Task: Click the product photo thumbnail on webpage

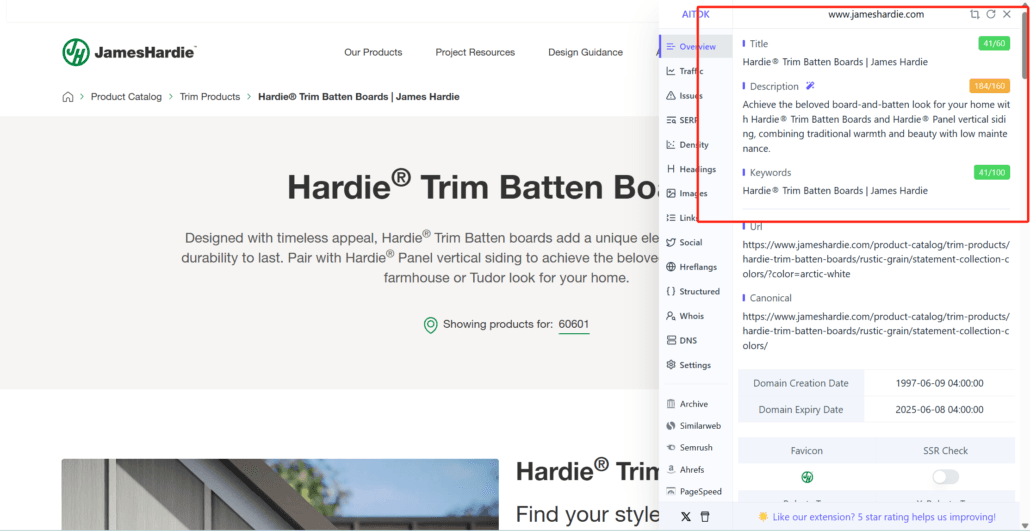Action: pos(280,494)
